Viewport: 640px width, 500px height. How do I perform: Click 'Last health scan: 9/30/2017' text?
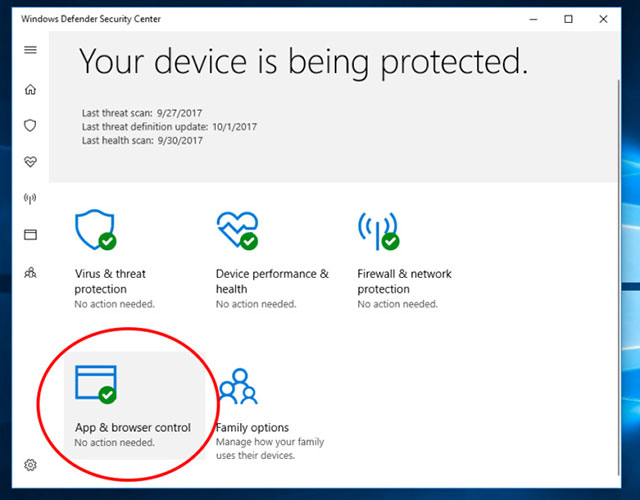click(142, 140)
